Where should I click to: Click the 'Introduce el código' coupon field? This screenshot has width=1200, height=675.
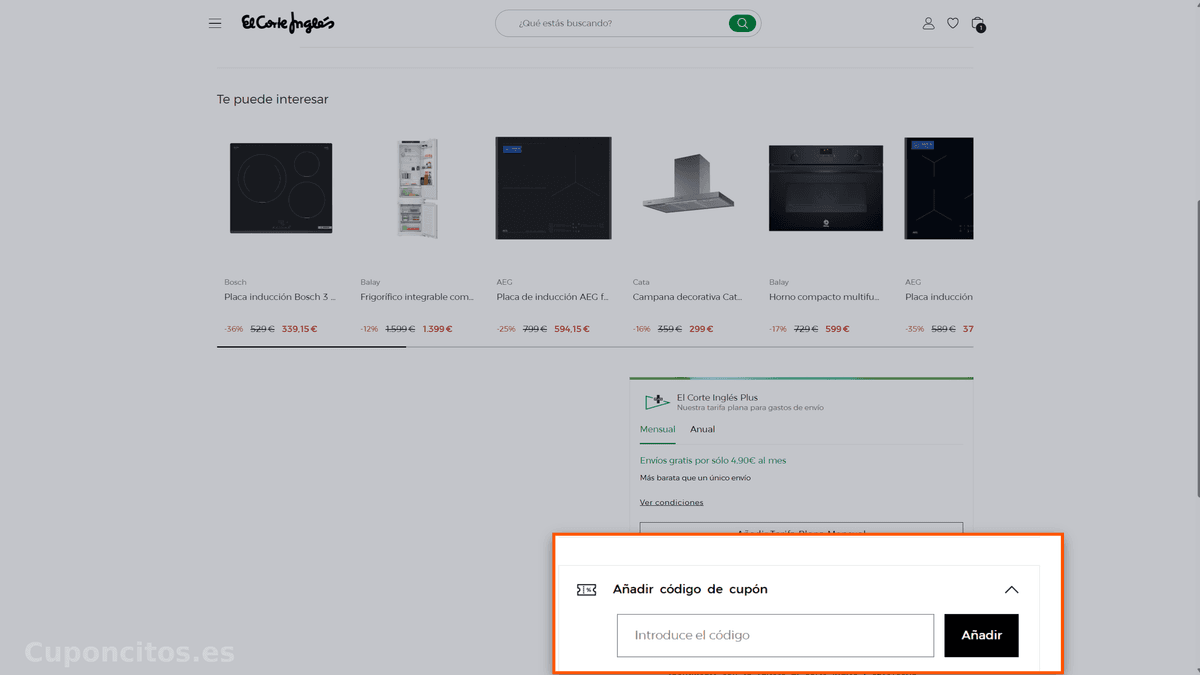click(x=775, y=636)
